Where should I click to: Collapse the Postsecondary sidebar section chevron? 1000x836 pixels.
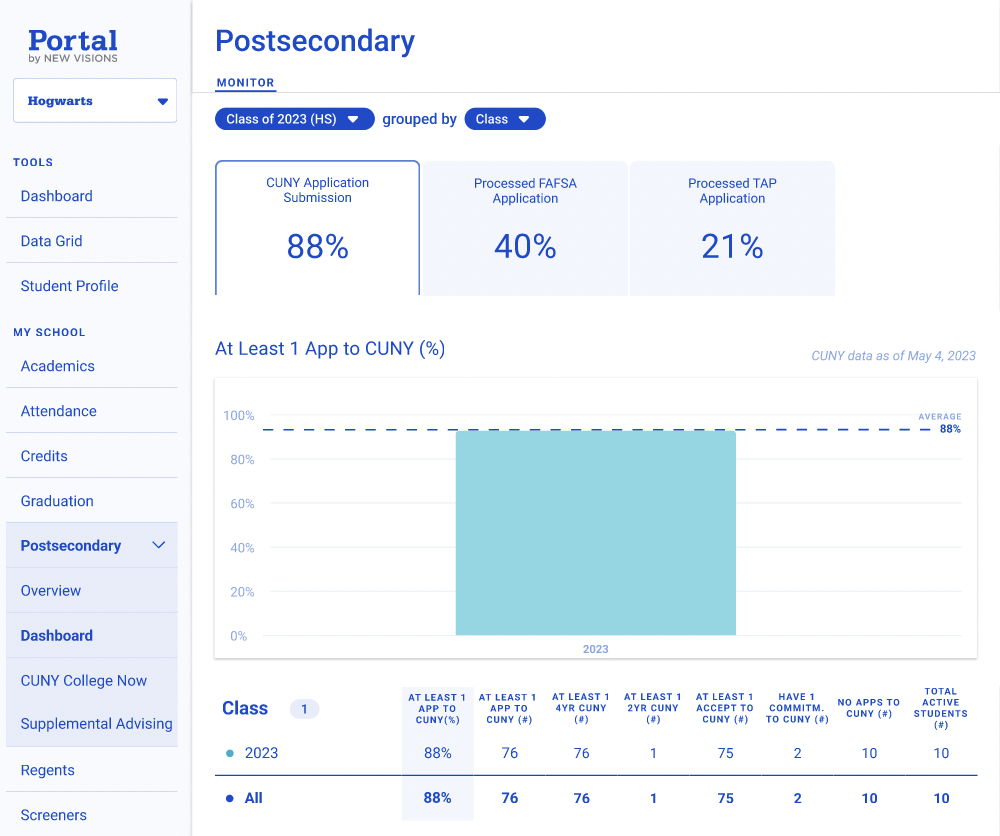[158, 545]
